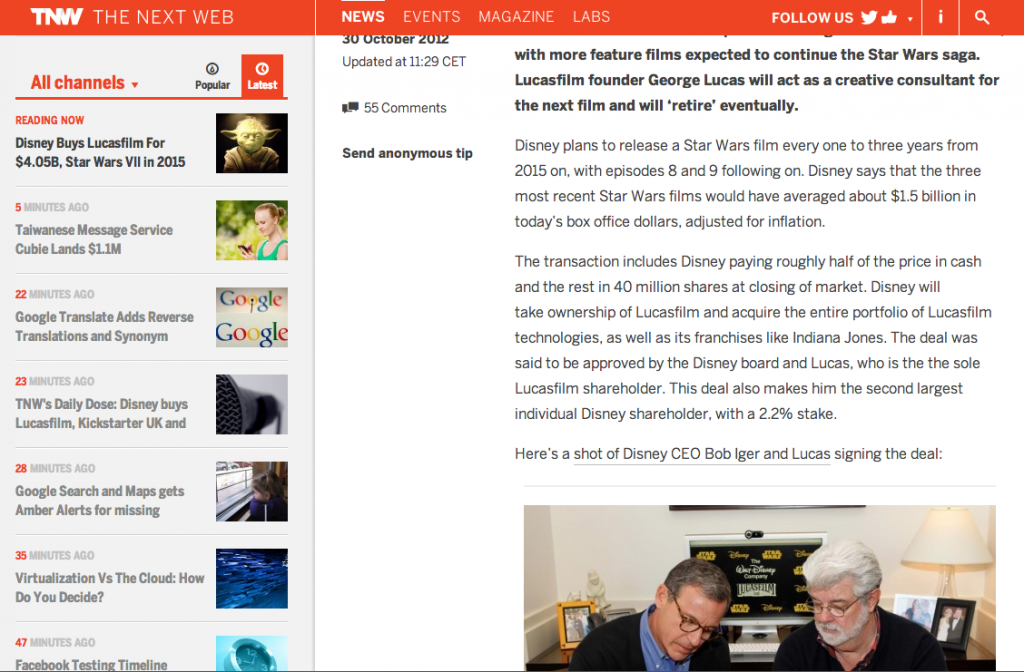
Task: Open the info icon in header
Action: point(940,17)
